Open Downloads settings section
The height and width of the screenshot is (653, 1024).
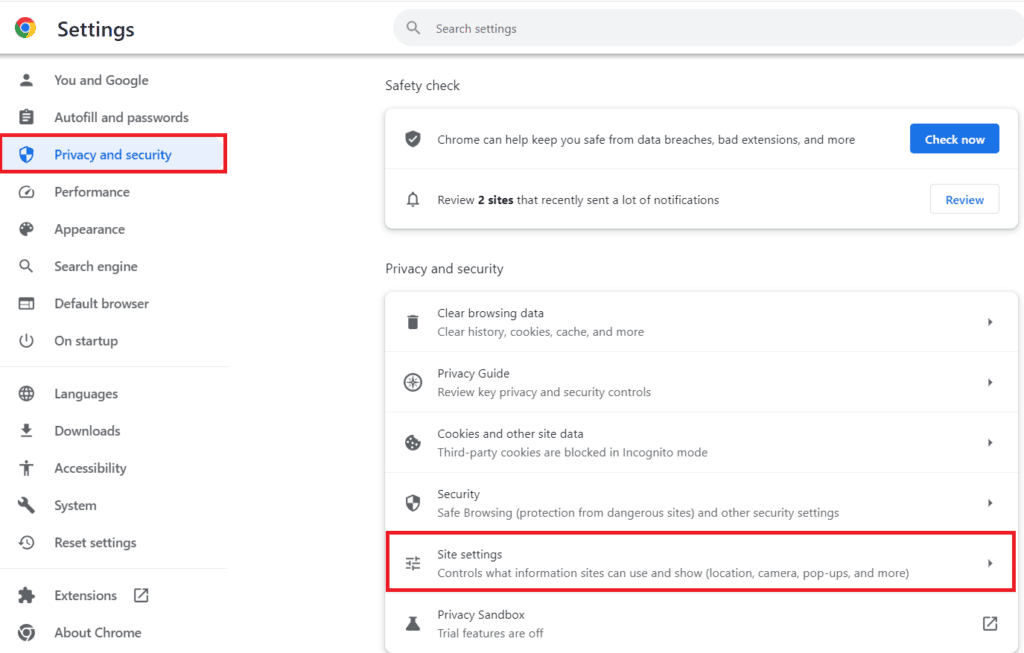(x=88, y=431)
